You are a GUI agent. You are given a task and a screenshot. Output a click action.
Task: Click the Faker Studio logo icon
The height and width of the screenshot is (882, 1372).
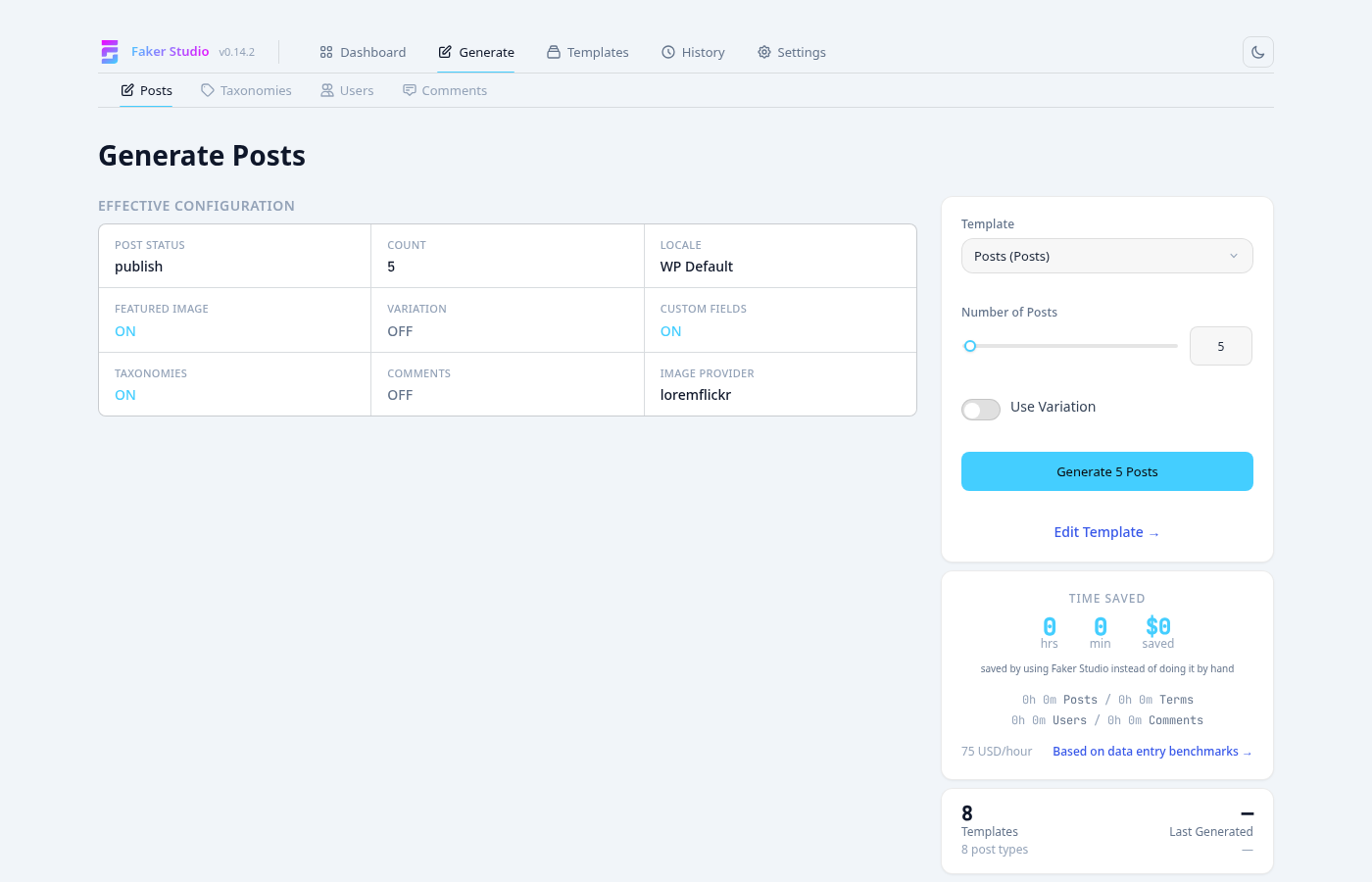pyautogui.click(x=110, y=52)
